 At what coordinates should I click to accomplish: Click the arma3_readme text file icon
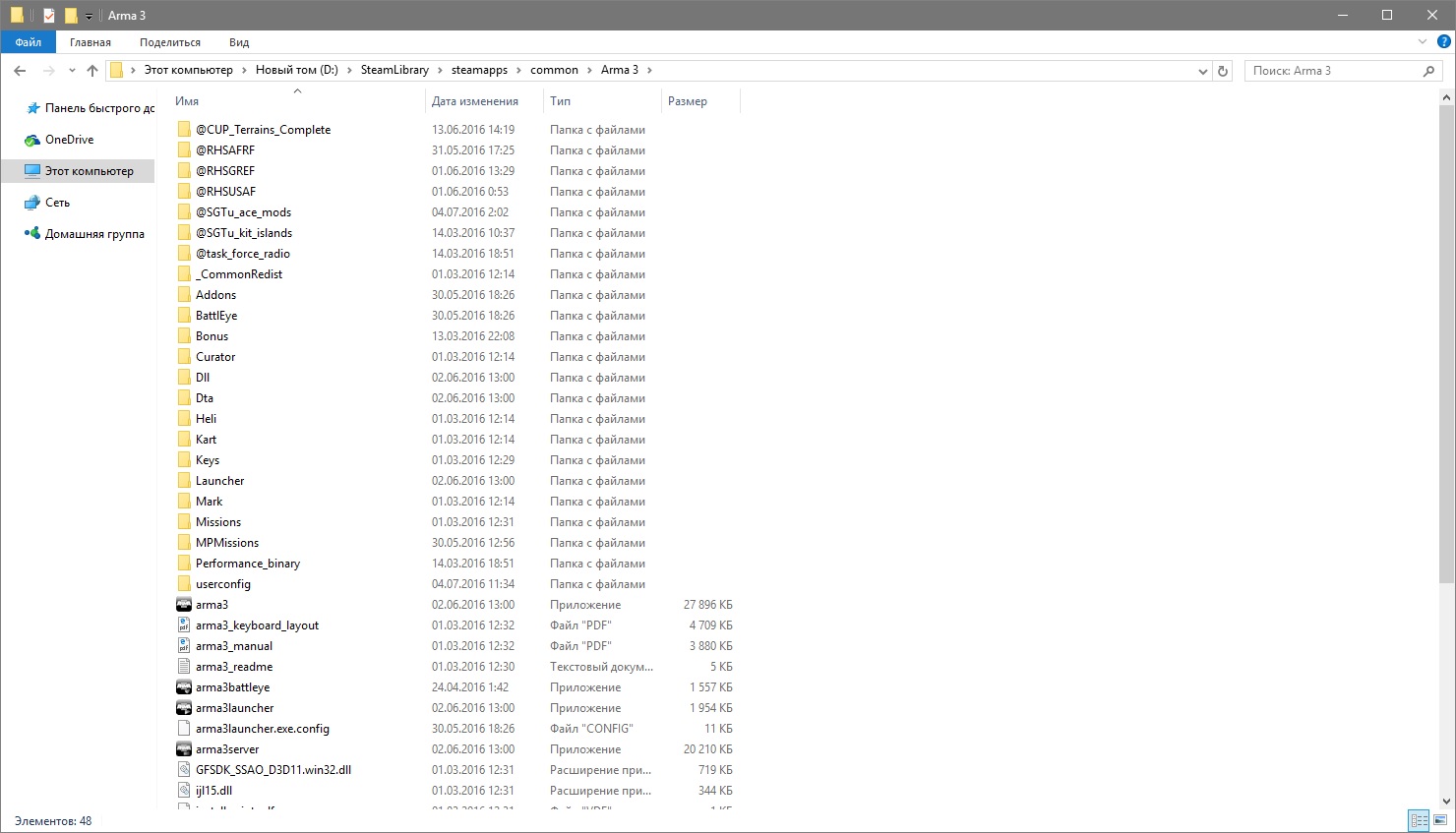pos(184,667)
